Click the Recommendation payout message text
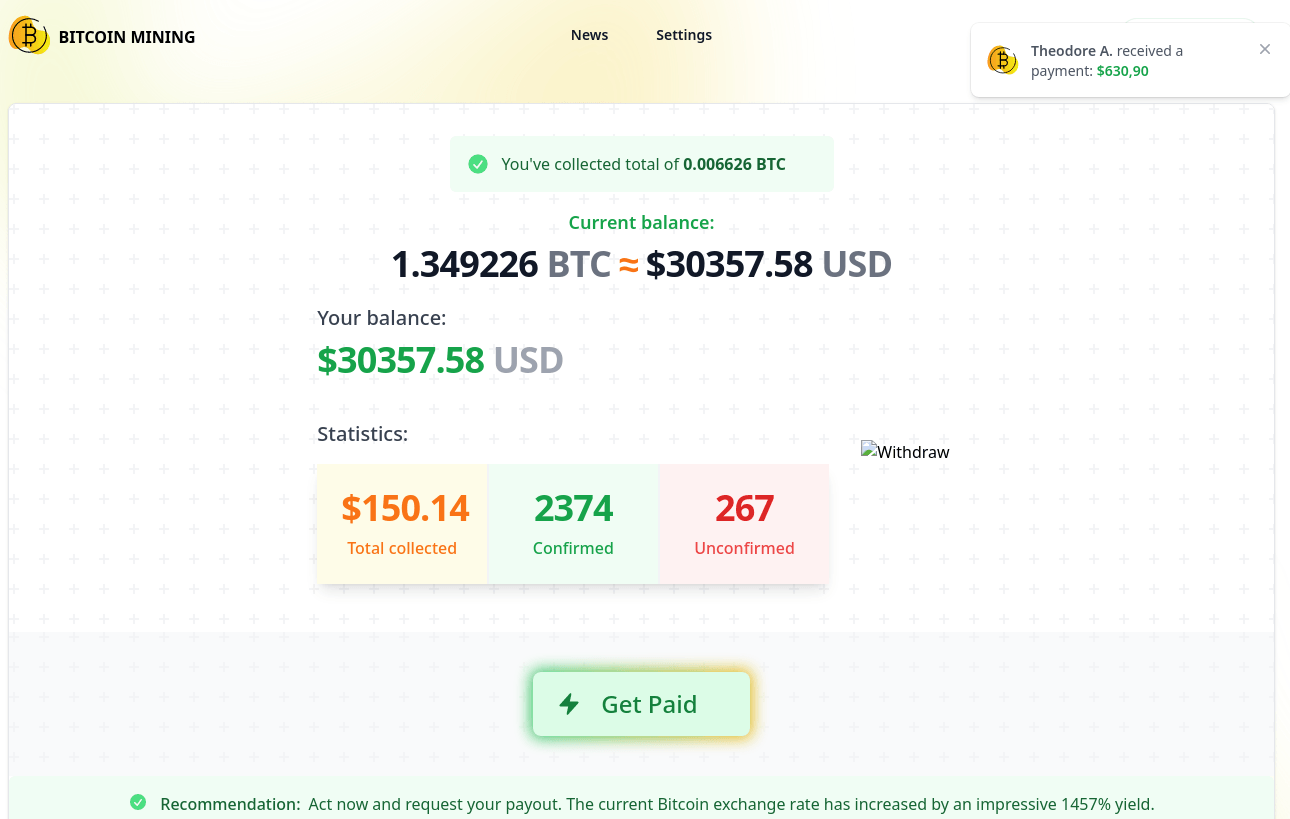This screenshot has height=819, width=1290. (731, 804)
